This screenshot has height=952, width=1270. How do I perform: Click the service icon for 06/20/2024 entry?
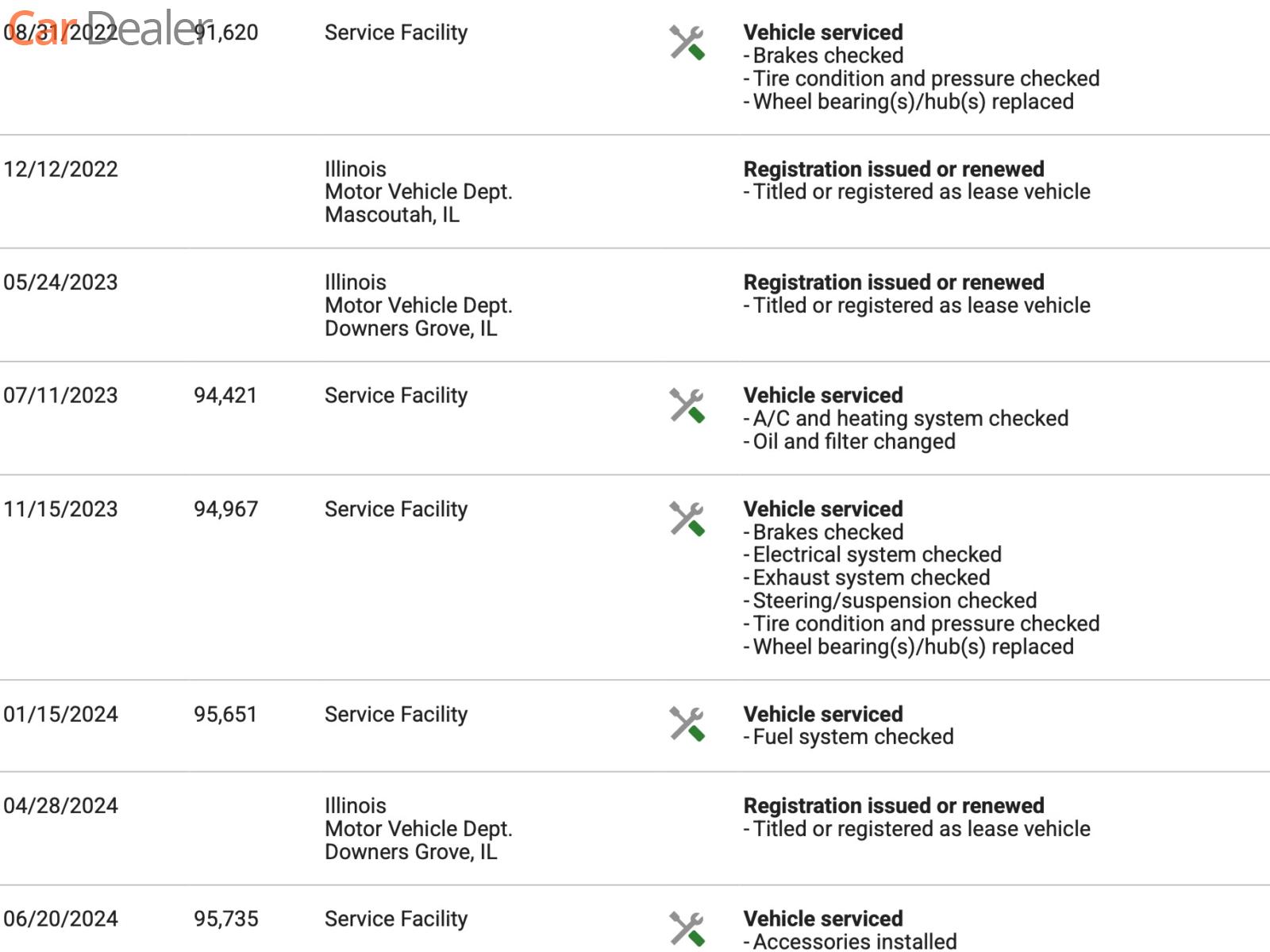point(687,929)
